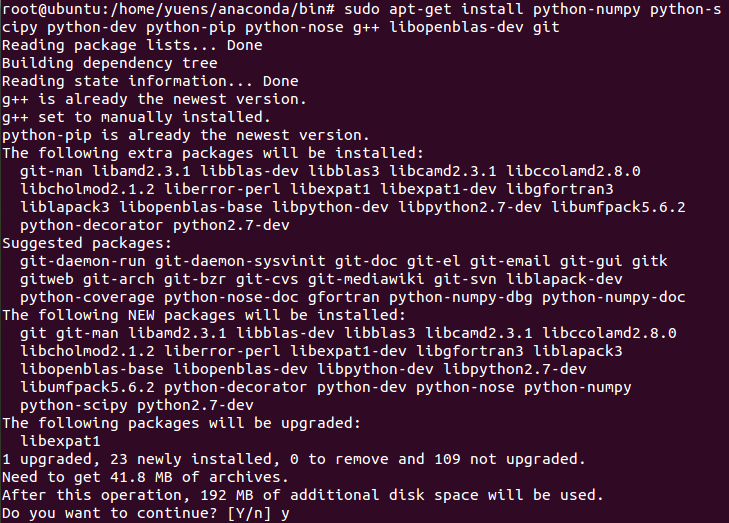
Task: Click the '192 MB of additional disk space' line
Action: point(303,496)
